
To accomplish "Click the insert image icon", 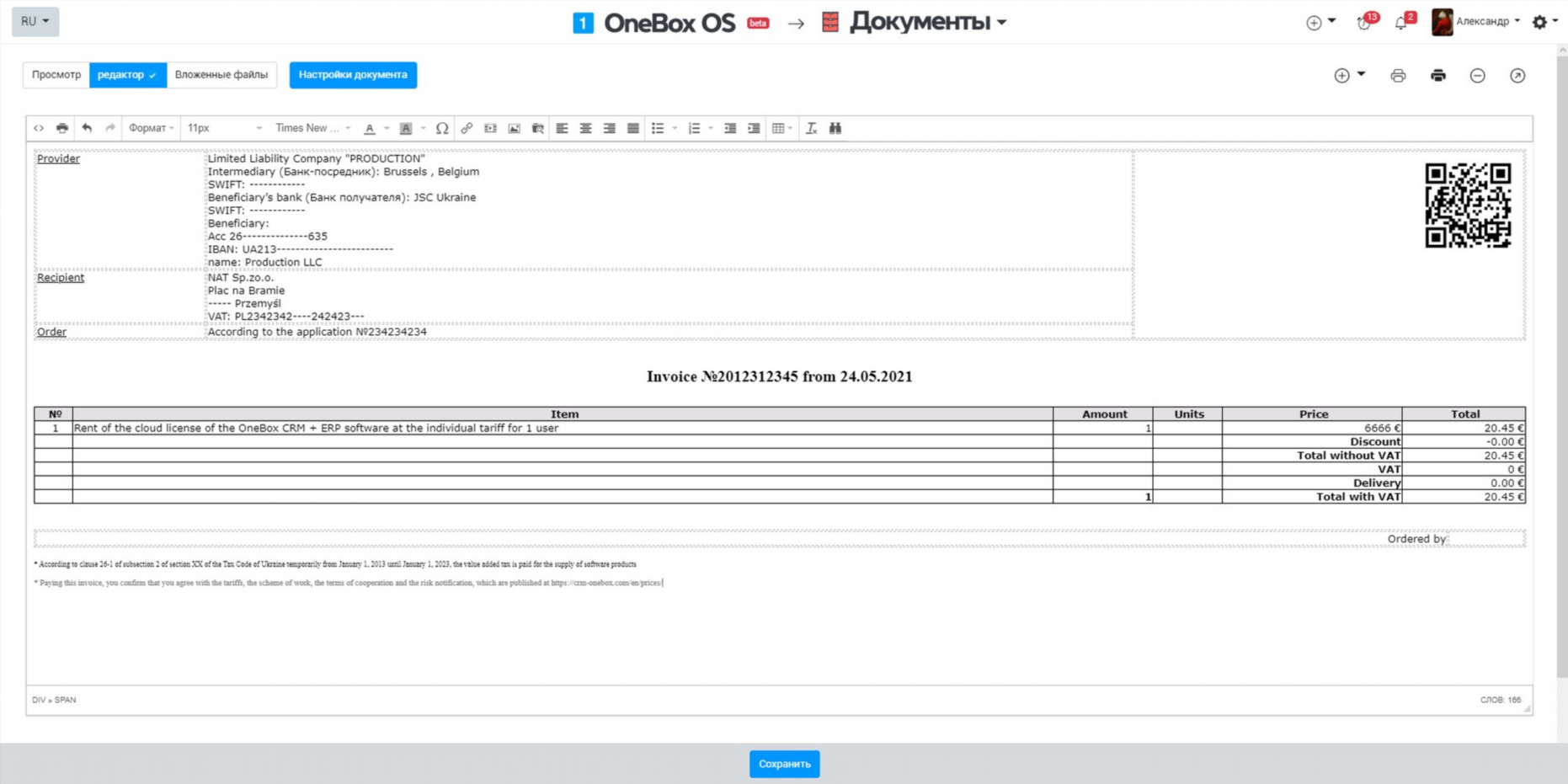I will pyautogui.click(x=514, y=128).
